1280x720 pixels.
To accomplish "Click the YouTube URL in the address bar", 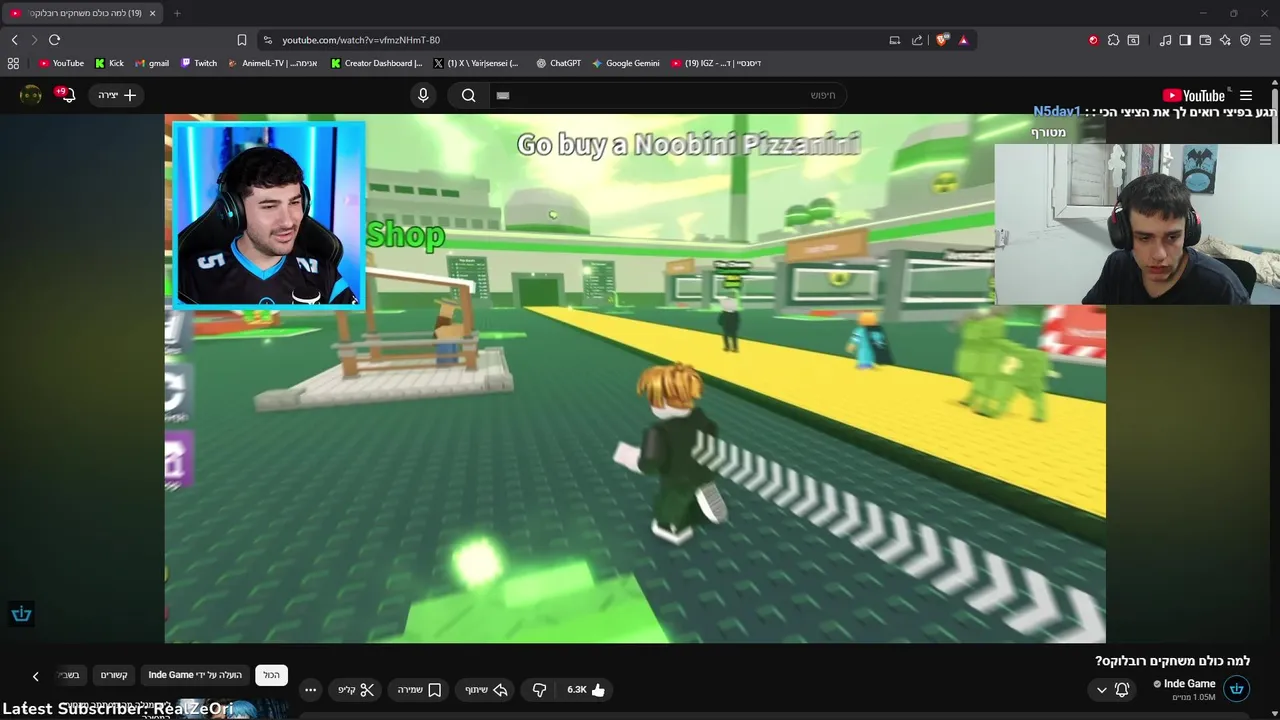I will (x=361, y=40).
